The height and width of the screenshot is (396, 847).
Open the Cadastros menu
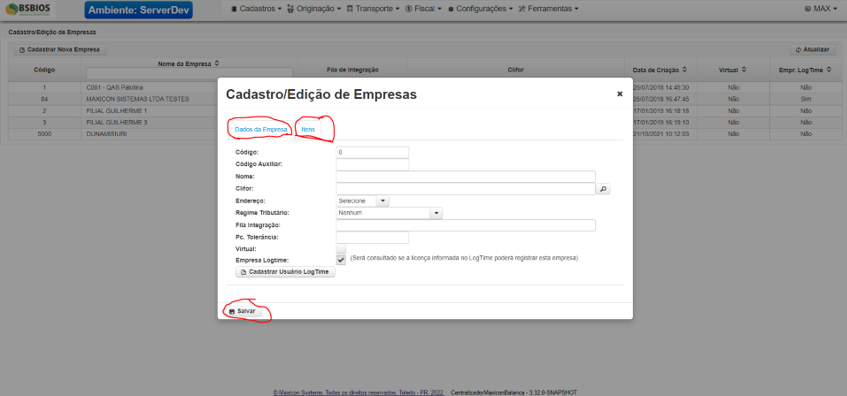(x=257, y=9)
